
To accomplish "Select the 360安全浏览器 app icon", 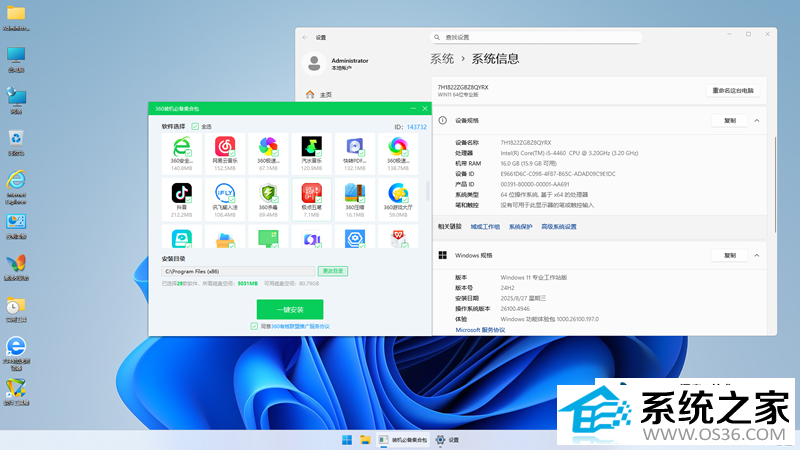I will pyautogui.click(x=182, y=146).
